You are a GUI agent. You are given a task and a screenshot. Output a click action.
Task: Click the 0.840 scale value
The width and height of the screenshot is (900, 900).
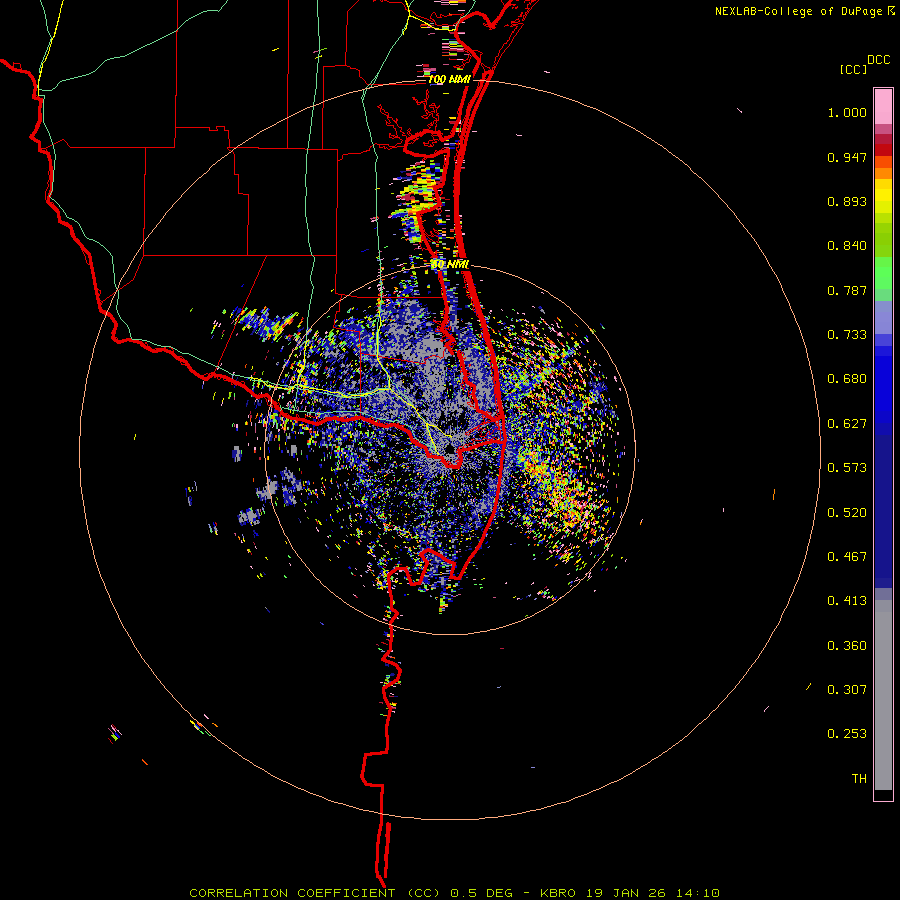click(847, 246)
